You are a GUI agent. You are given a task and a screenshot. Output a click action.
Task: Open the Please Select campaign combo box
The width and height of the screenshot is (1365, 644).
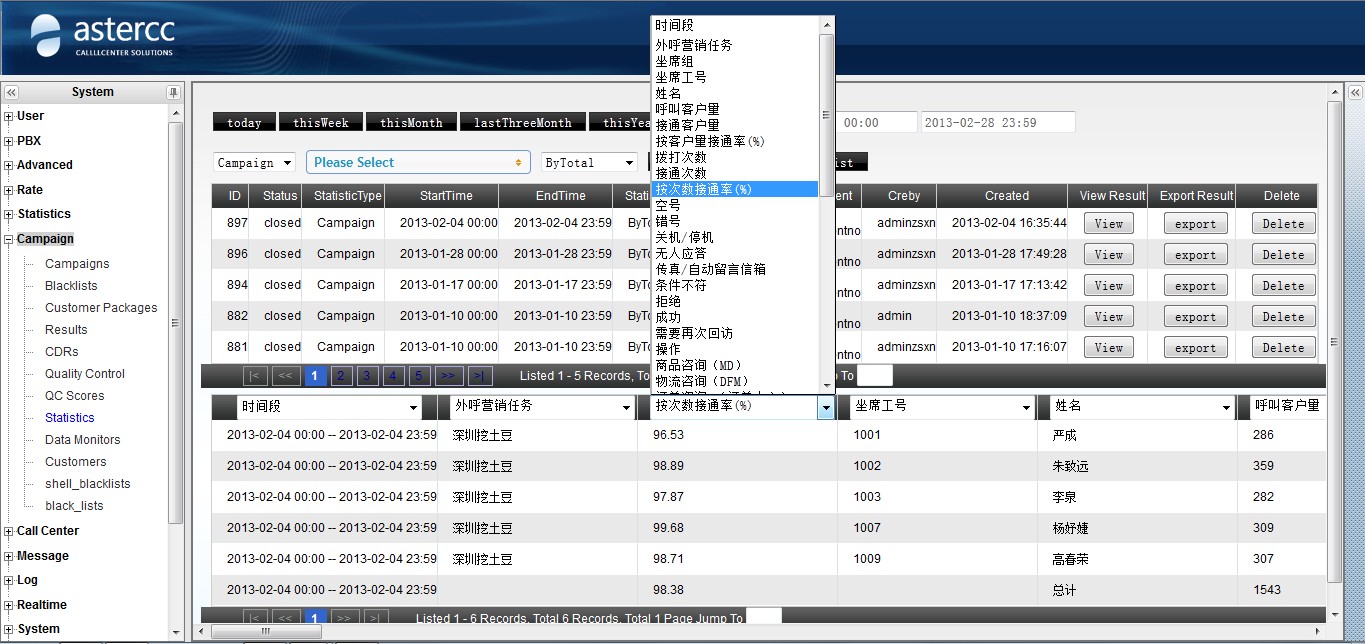(x=418, y=163)
